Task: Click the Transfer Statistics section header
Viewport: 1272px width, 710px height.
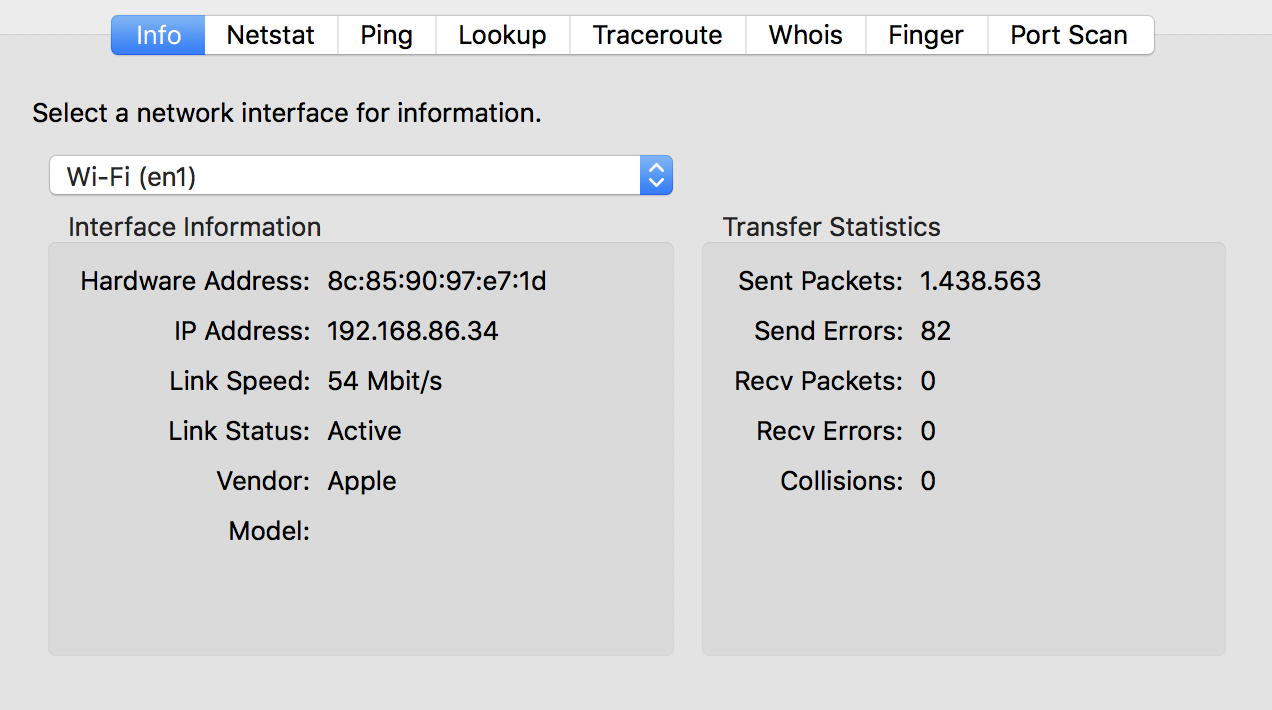Action: click(x=831, y=227)
